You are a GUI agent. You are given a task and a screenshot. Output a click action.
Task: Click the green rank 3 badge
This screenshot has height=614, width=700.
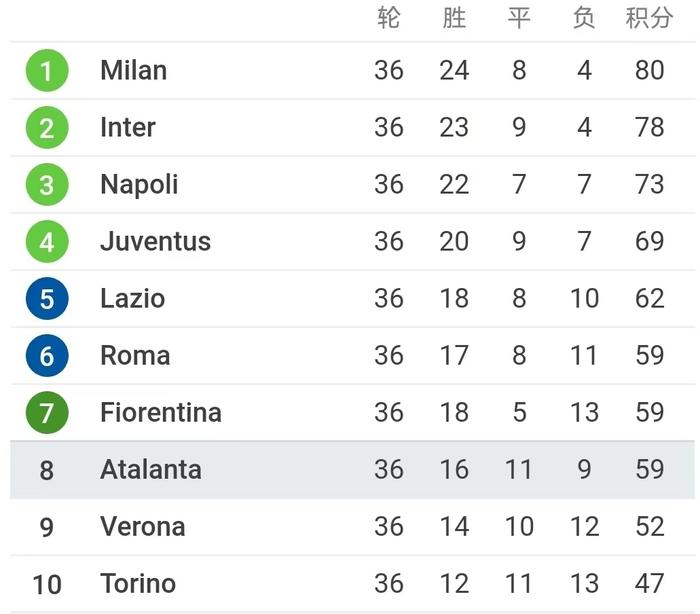pyautogui.click(x=47, y=184)
